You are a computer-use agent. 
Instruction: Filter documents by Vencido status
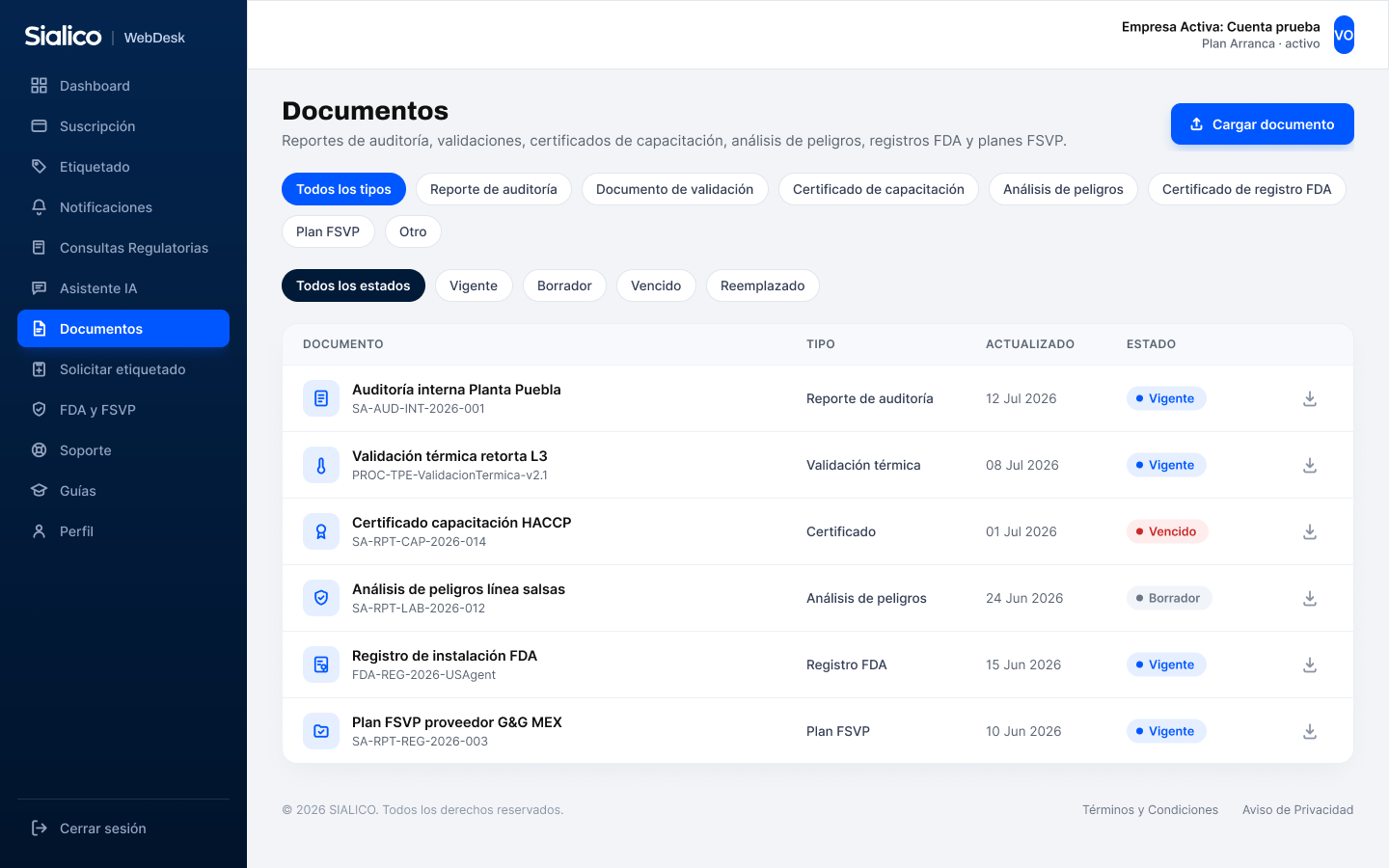coord(656,285)
